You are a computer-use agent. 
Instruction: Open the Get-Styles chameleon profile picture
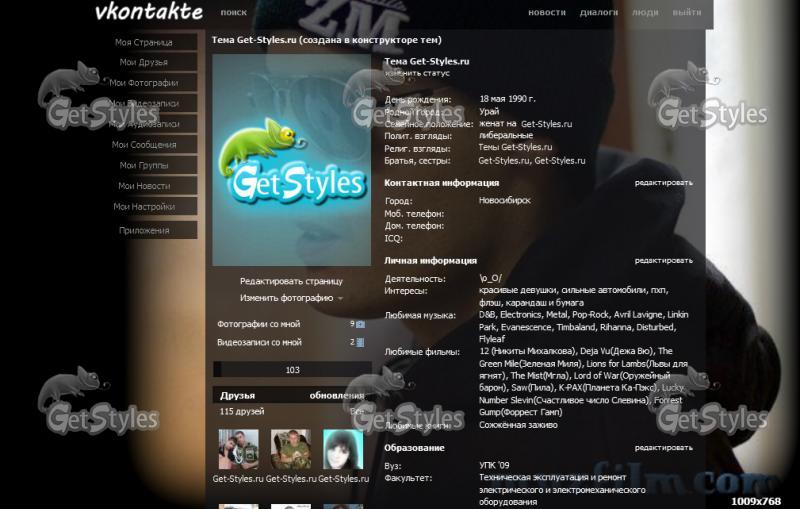point(292,160)
